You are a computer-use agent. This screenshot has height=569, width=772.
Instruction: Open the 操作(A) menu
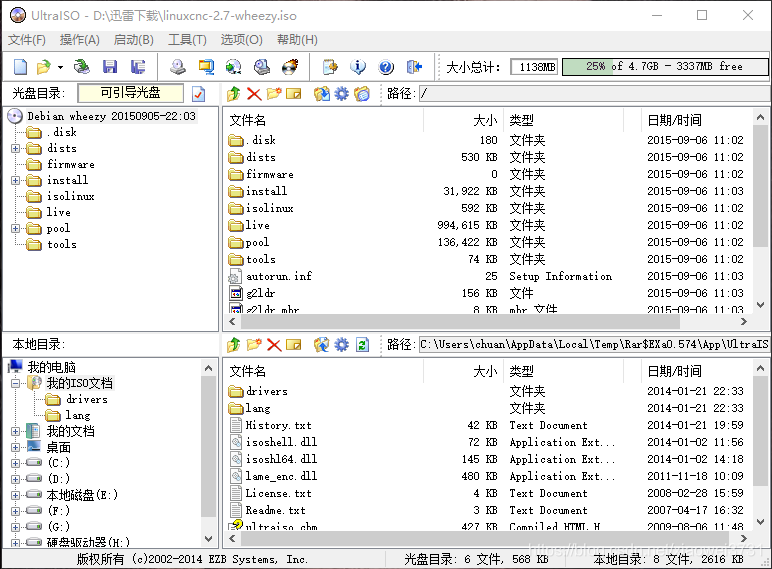(80, 39)
